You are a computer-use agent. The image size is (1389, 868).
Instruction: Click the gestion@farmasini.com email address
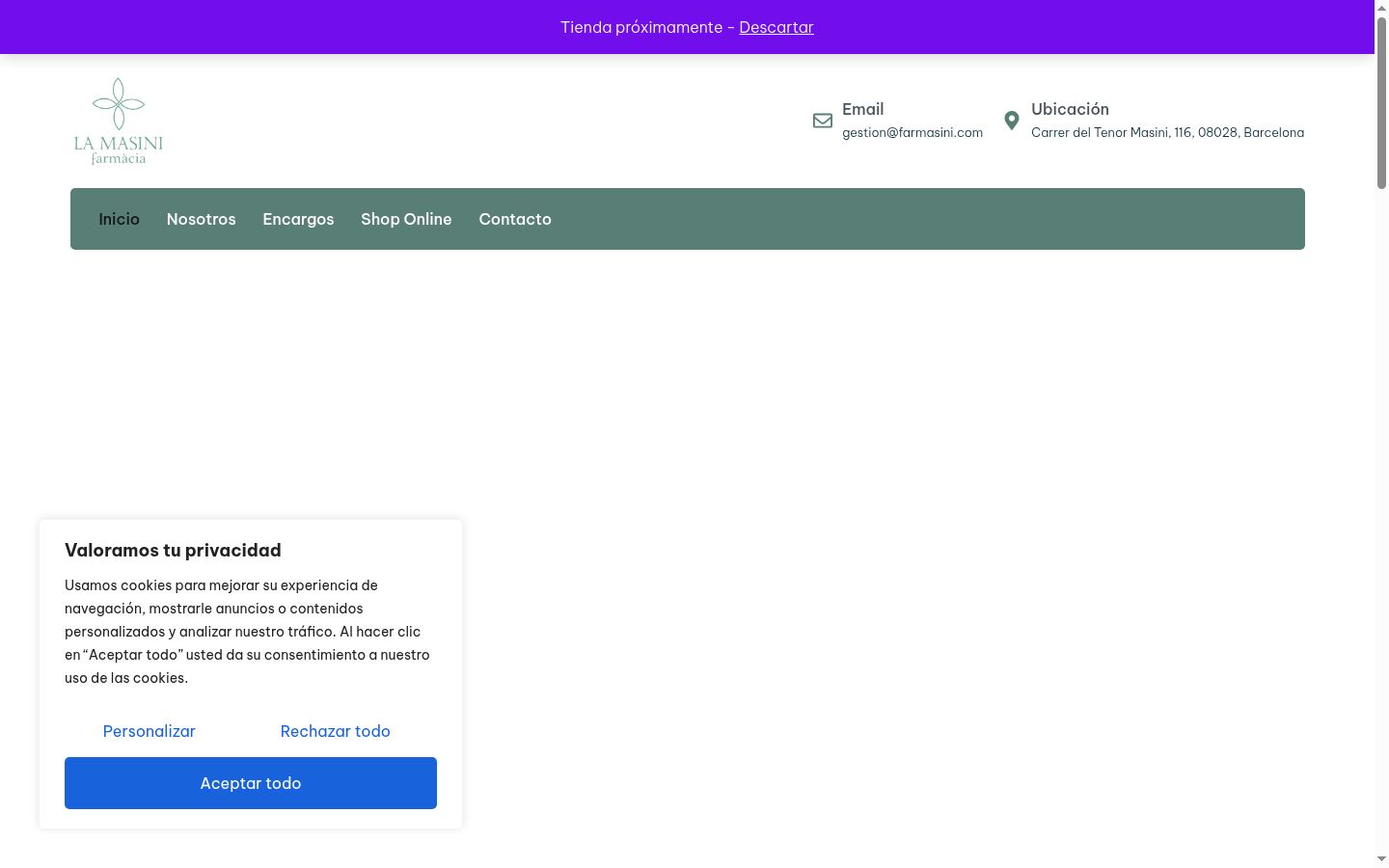coord(912,133)
